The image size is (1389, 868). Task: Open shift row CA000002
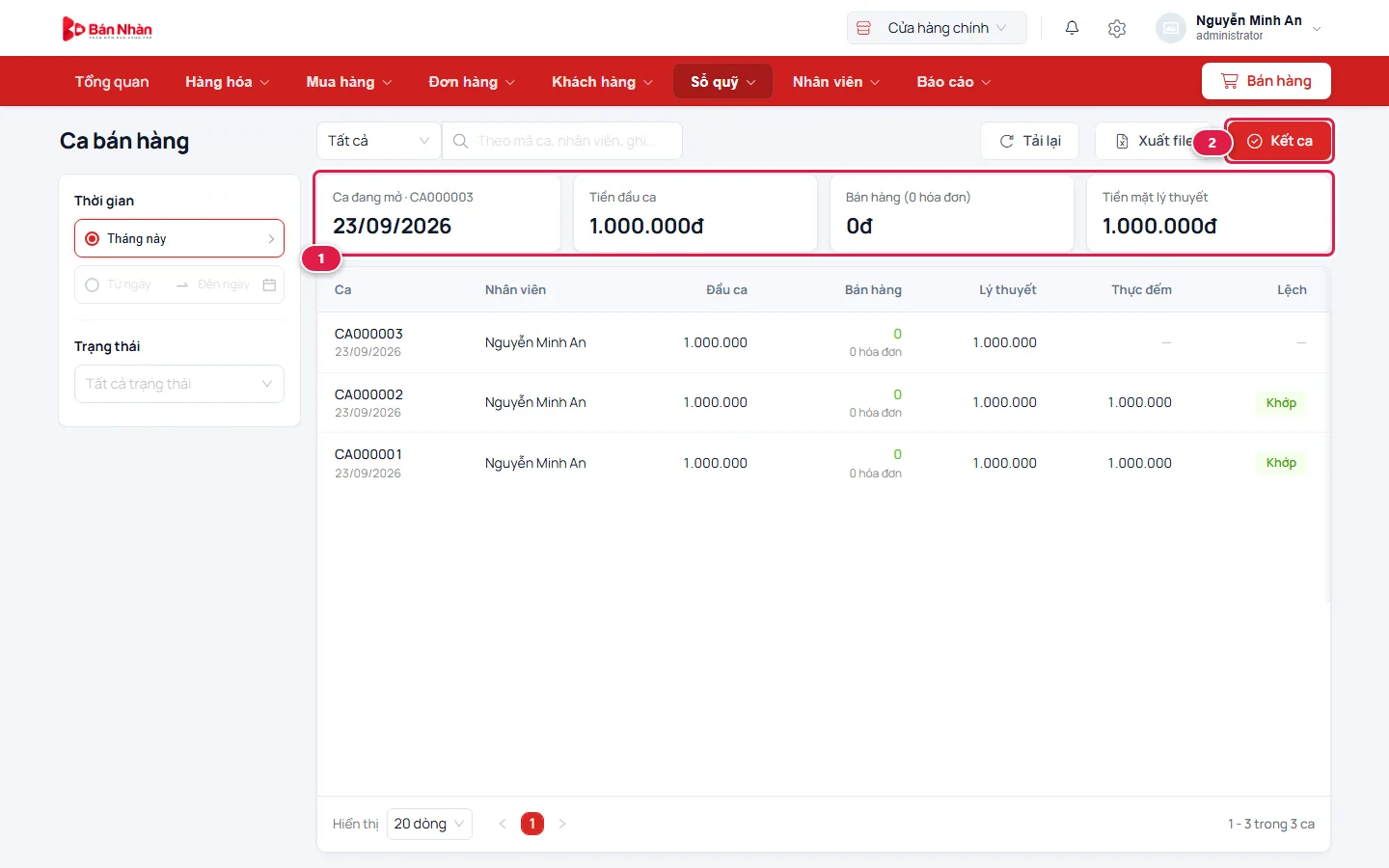point(824,403)
